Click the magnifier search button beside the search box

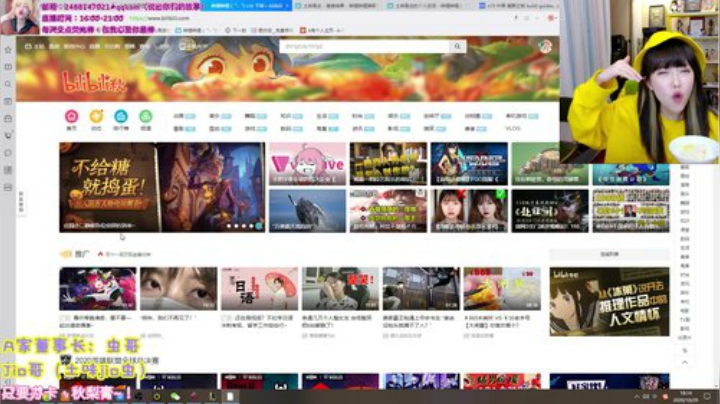[457, 46]
